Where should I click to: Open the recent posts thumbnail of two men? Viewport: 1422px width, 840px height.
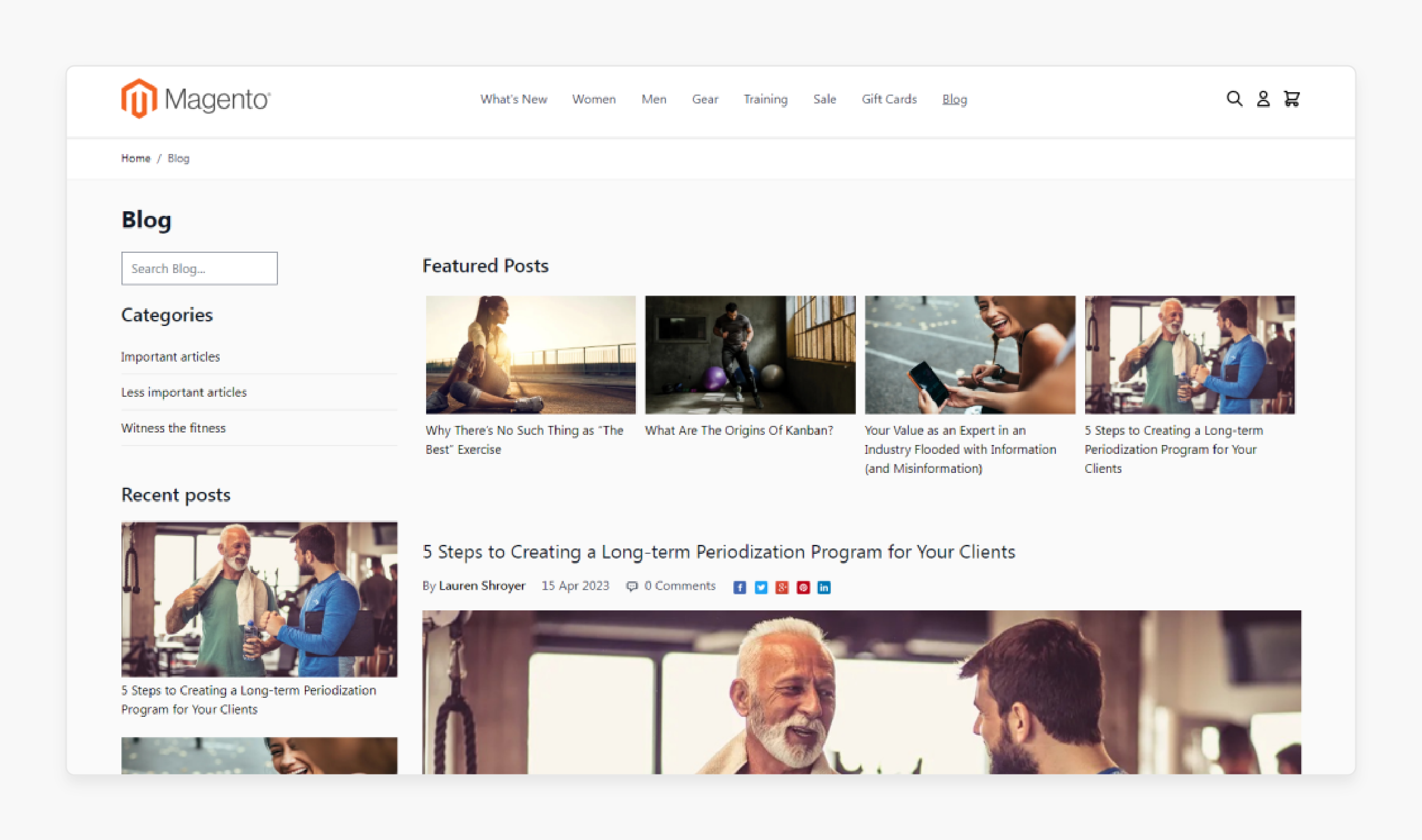[x=259, y=599]
